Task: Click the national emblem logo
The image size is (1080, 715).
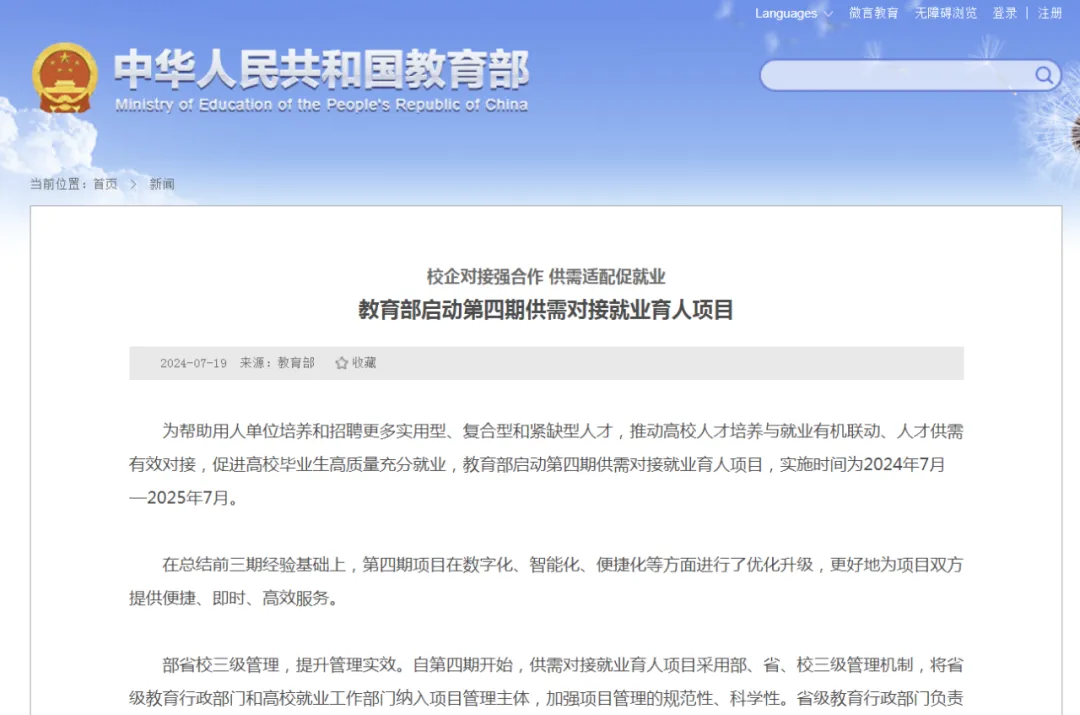Action: click(x=64, y=78)
